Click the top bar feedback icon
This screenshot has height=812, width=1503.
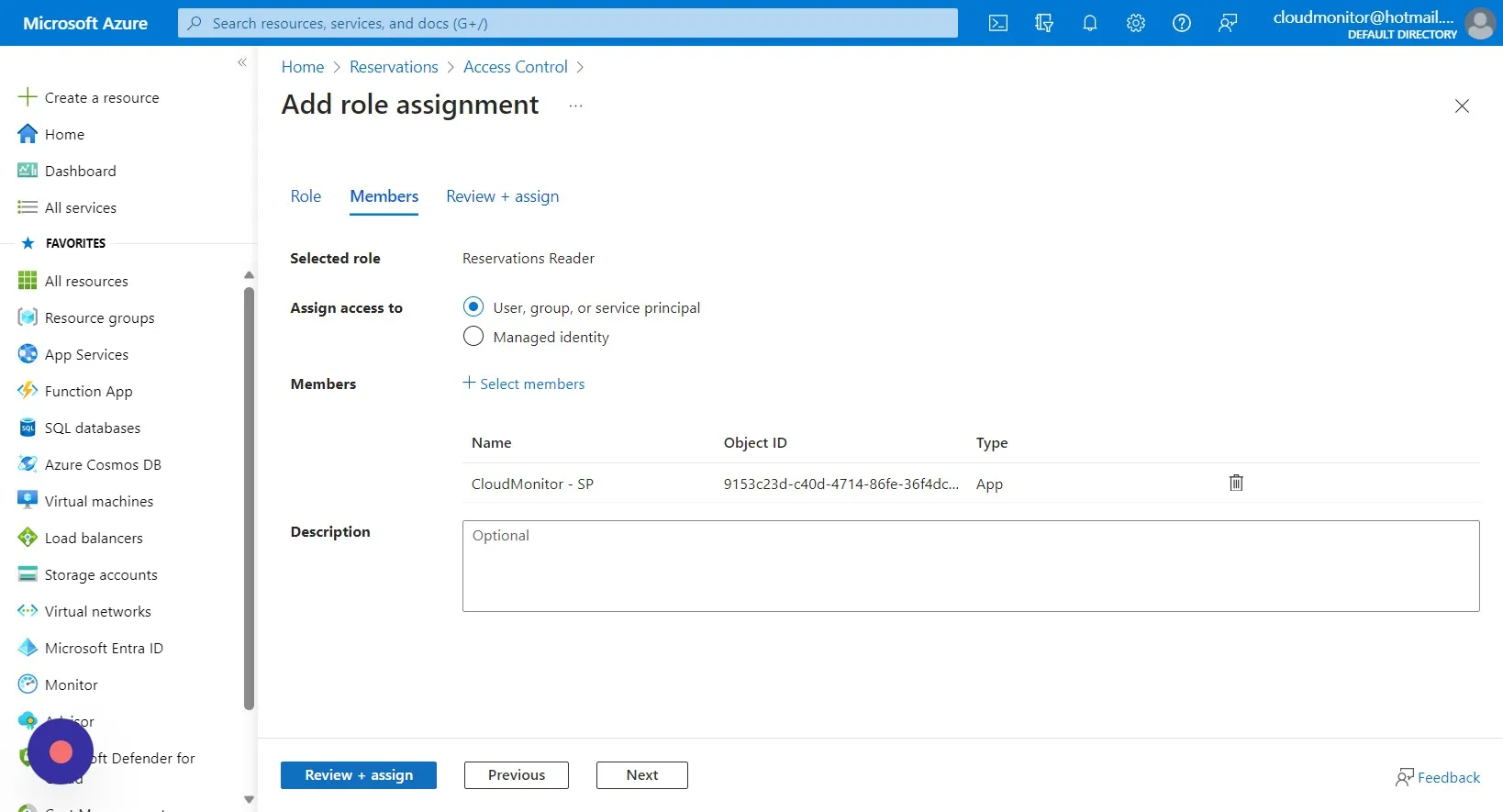coord(1228,23)
